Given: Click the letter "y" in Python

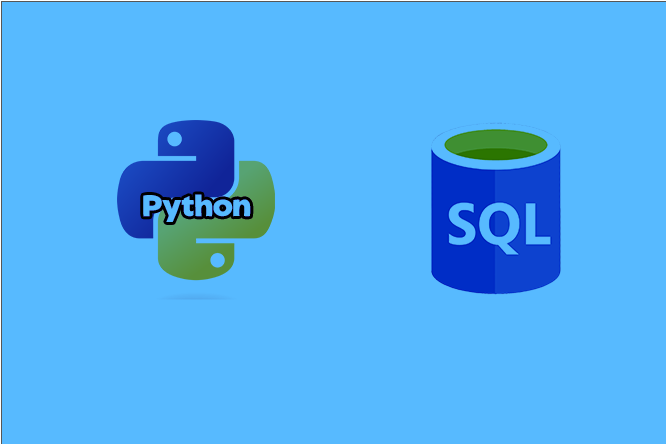Looking at the screenshot, I should 170,210.
